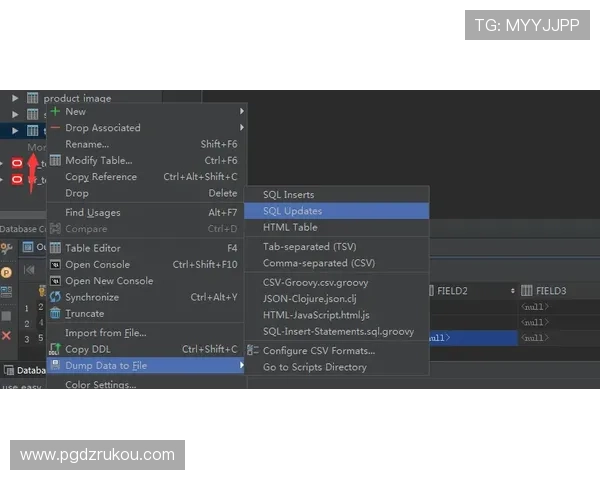Image resolution: width=600 pixels, height=480 pixels.
Task: Click the Copy DDL icon
Action: click(56, 349)
